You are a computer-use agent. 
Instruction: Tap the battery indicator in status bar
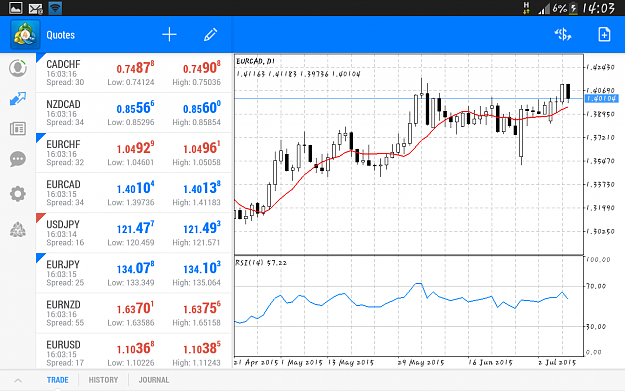573,8
